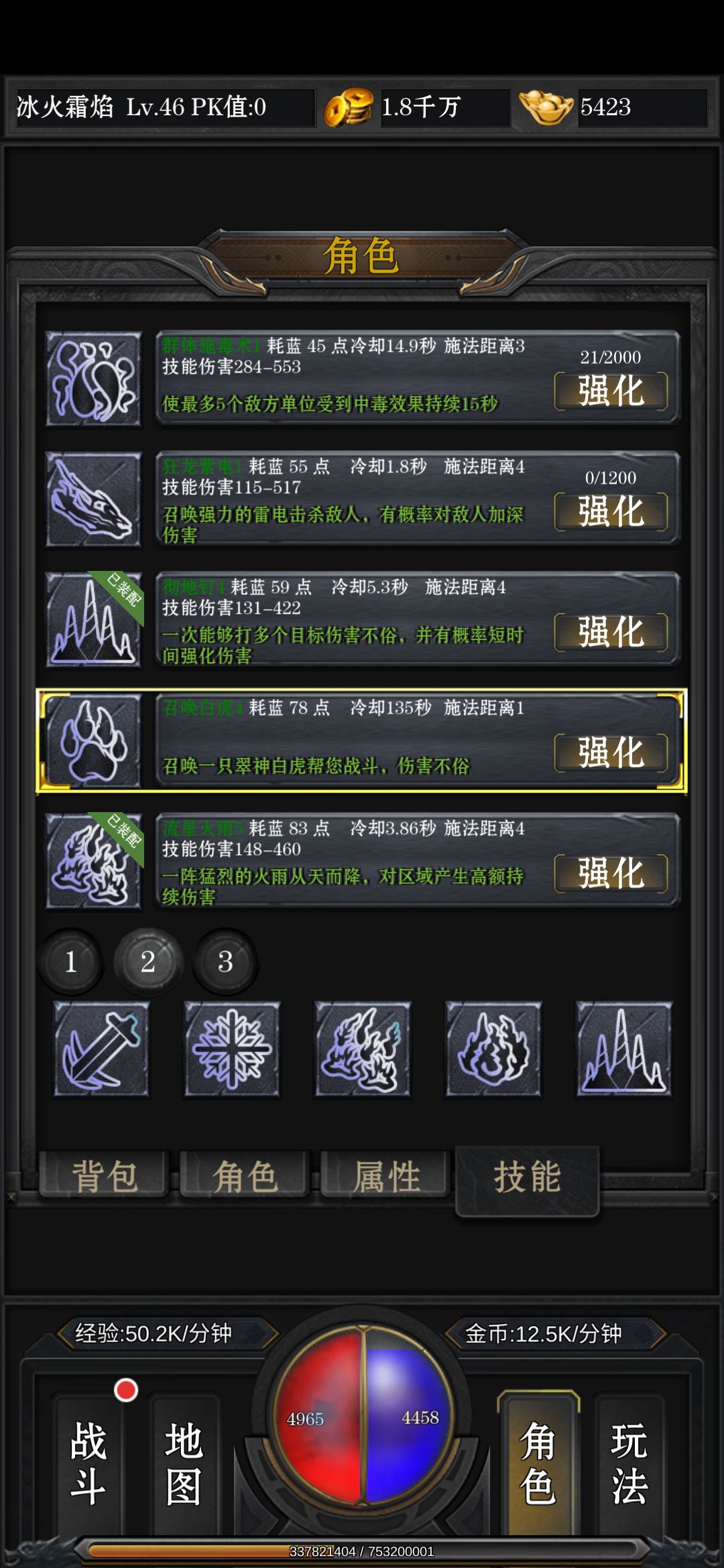This screenshot has width=724, height=1568.
Task: Tap the experience progress bar
Action: coord(362,1551)
